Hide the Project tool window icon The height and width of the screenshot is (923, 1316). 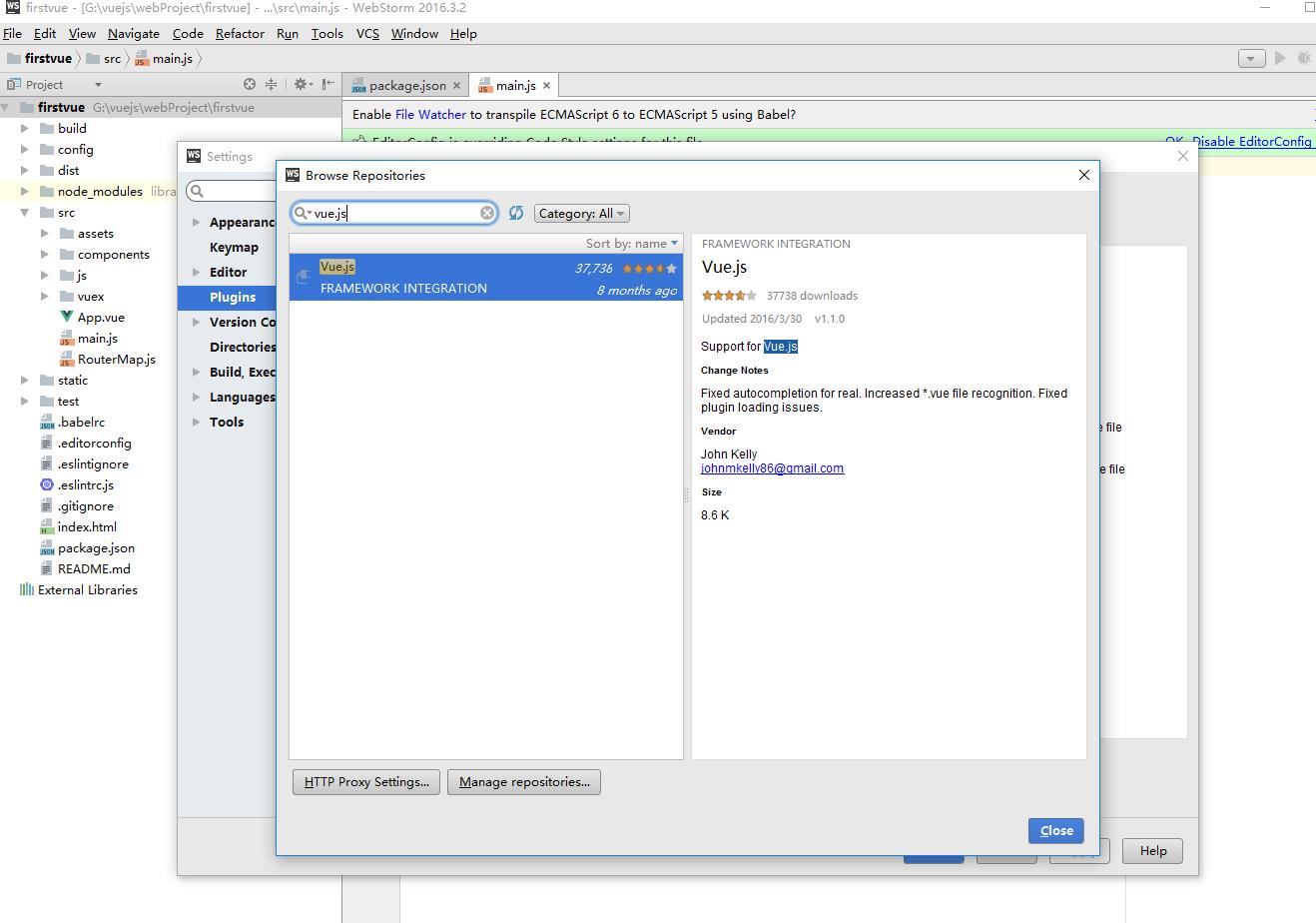click(x=328, y=85)
